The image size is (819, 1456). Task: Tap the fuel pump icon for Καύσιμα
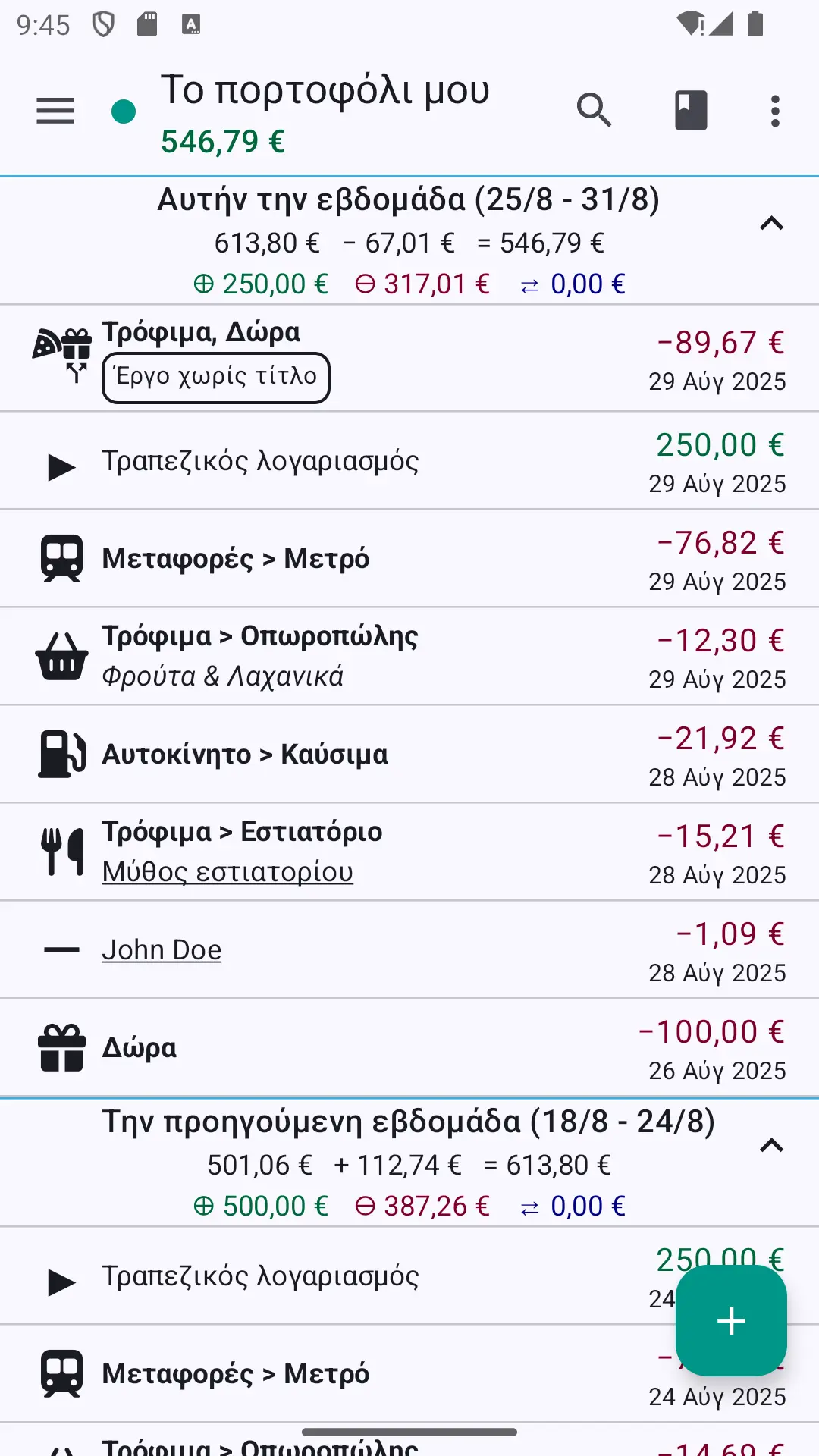[x=61, y=754]
